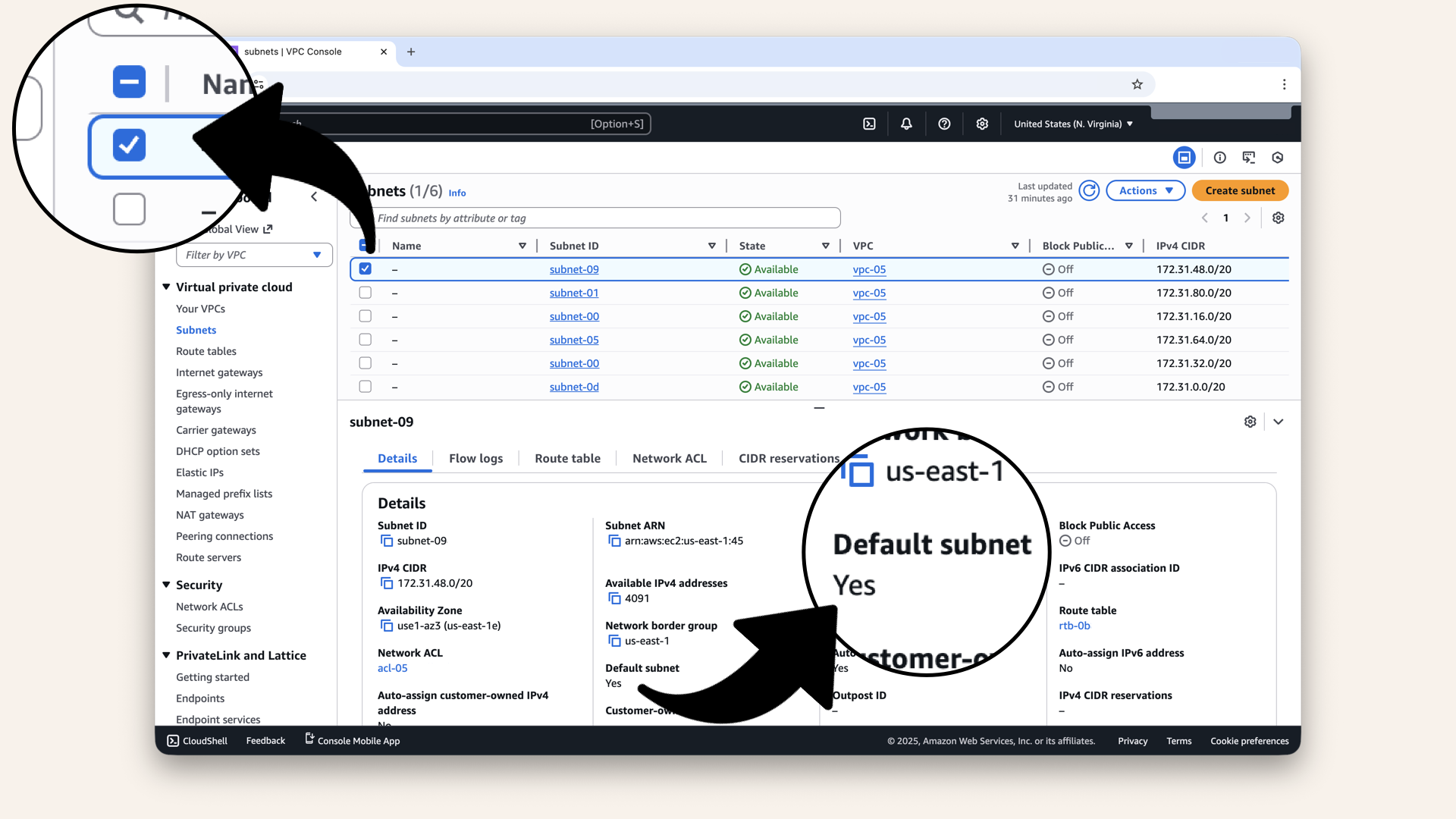Copy the Subnet ID using the copy icon
Viewport: 1456px width, 819px height.
(x=386, y=541)
